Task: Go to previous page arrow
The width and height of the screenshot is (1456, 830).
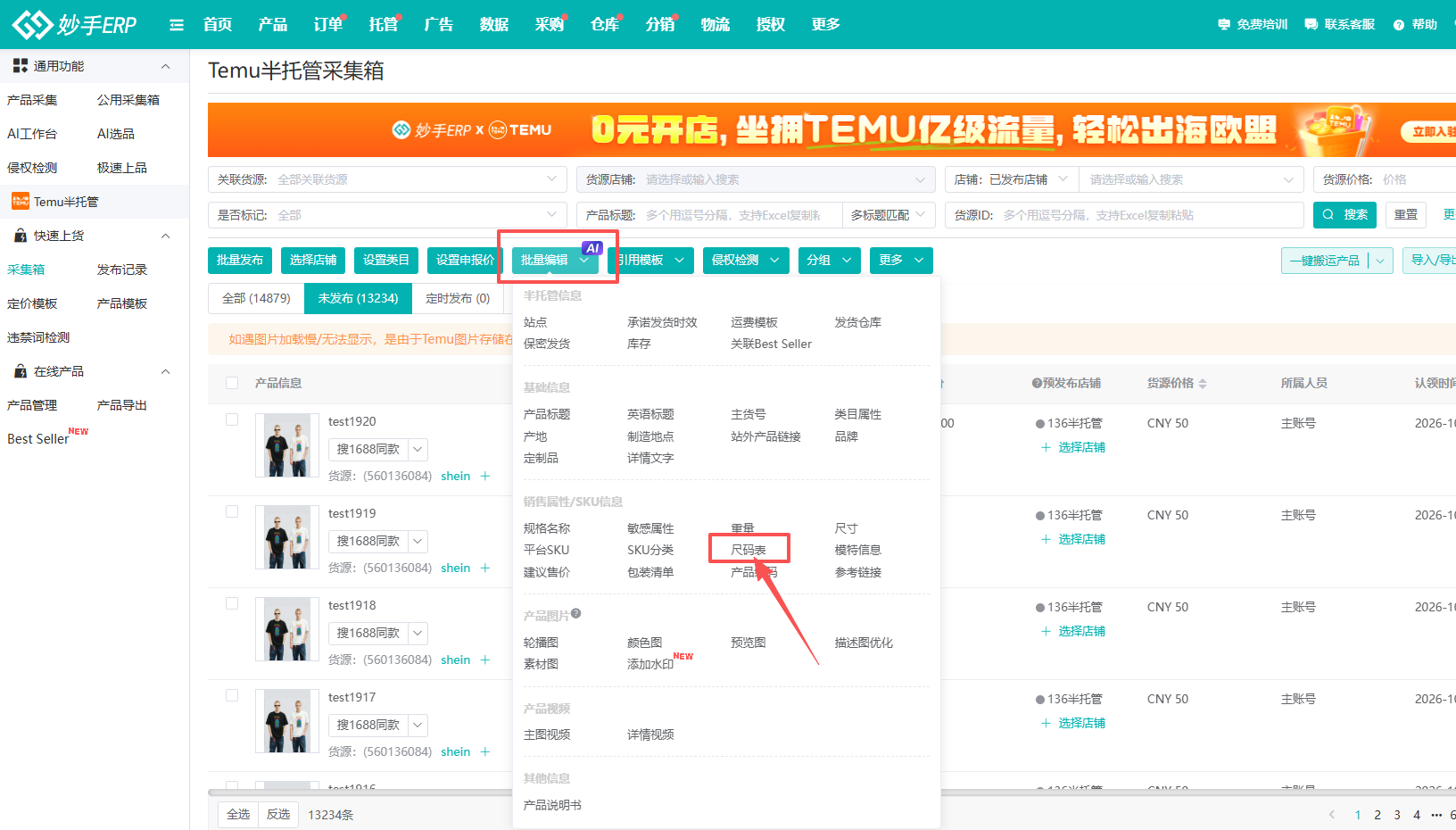Action: [x=1332, y=815]
